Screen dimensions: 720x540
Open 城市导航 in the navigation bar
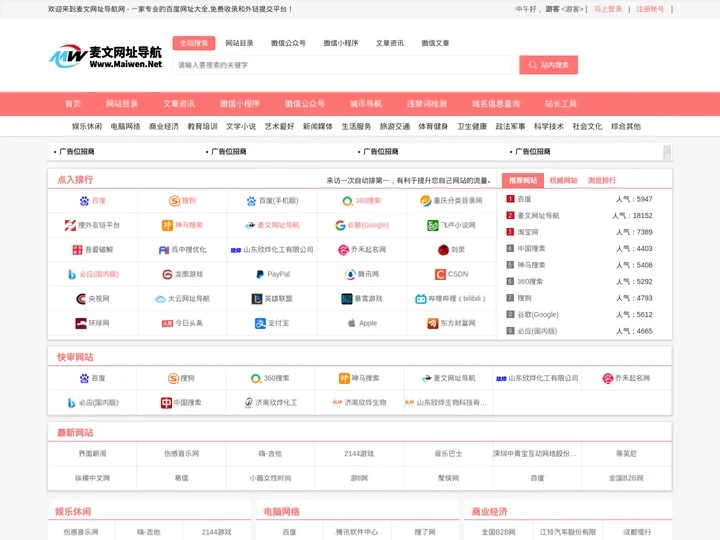366,104
